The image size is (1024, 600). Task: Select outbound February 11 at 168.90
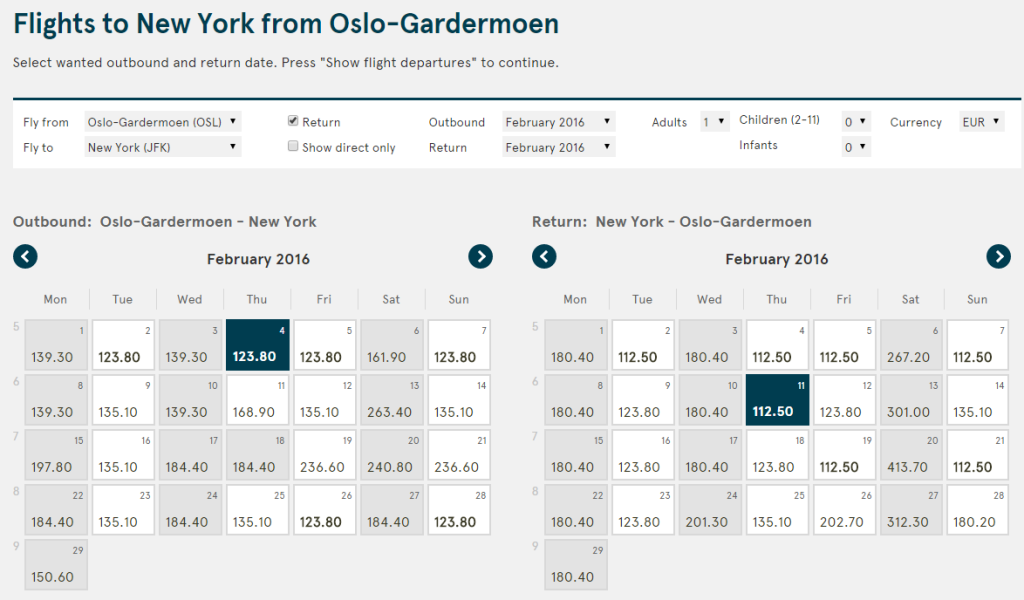click(257, 400)
